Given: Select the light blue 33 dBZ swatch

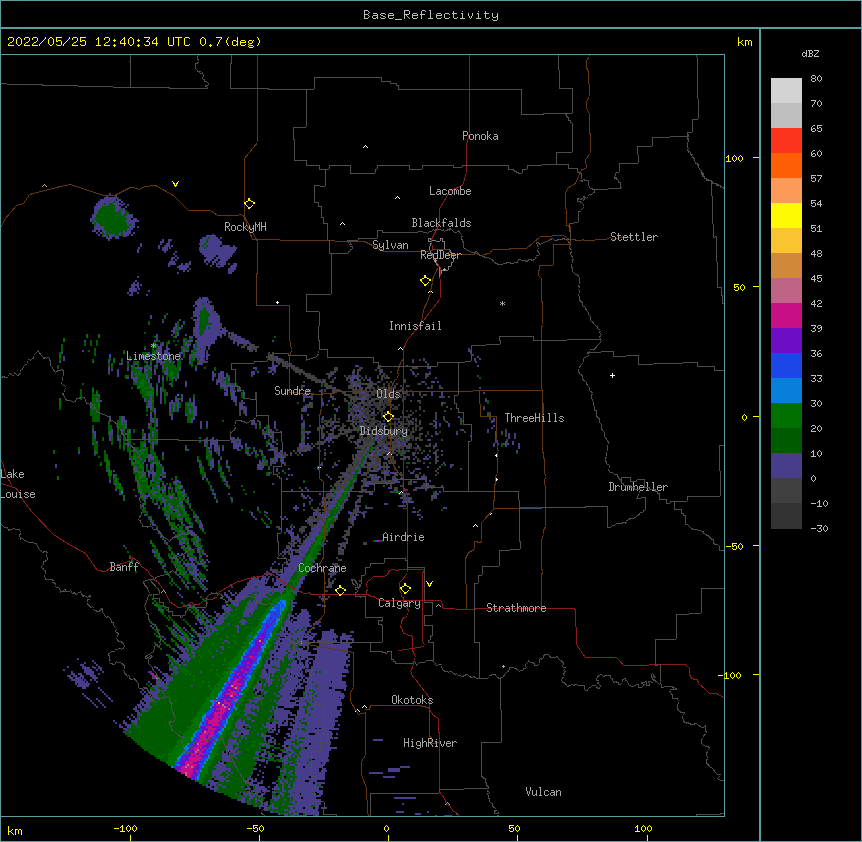Looking at the screenshot, I should click(x=786, y=390).
